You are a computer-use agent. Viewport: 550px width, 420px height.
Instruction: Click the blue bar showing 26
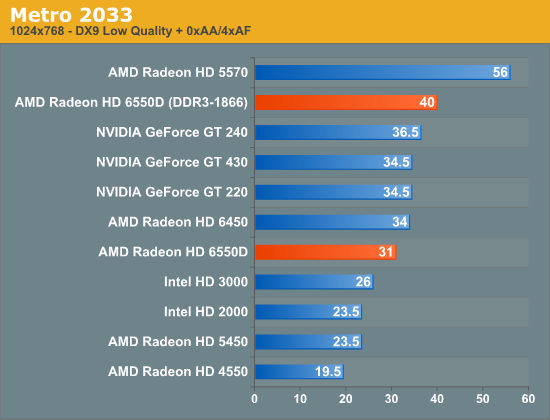tap(314, 282)
